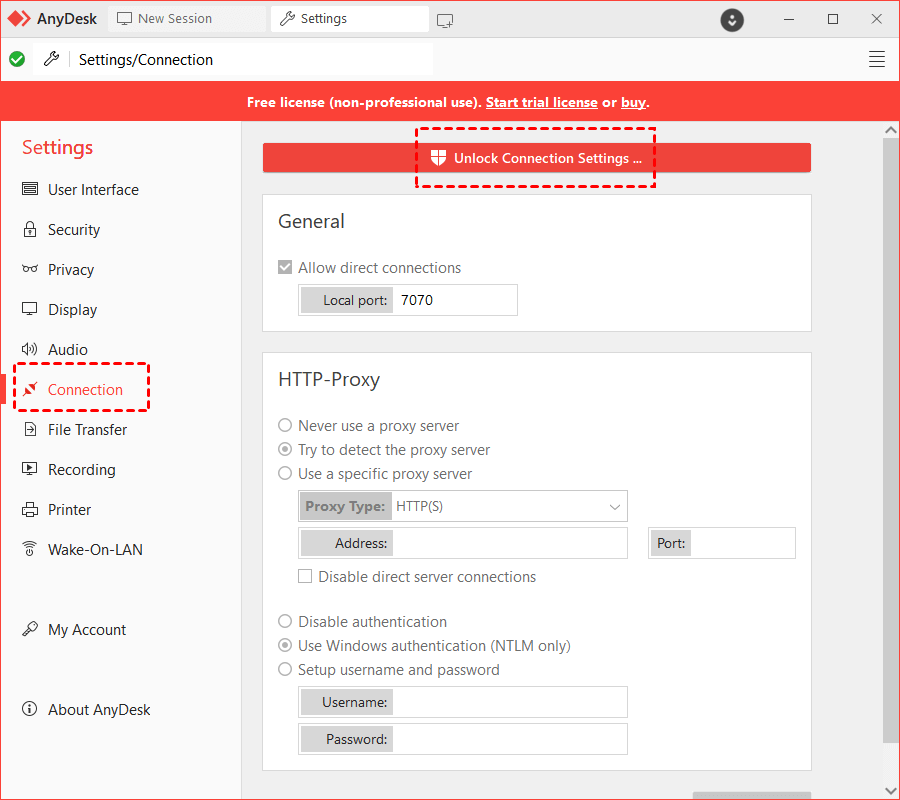Screen dimensions: 900x800
Task: Click the File Transfer document icon
Action: tap(30, 429)
